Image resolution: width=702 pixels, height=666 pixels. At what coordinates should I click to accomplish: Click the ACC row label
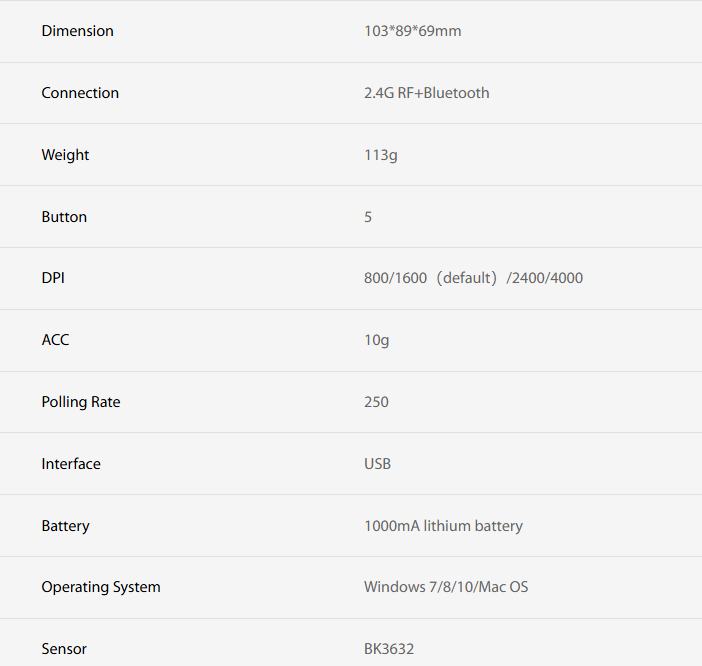click(x=55, y=340)
